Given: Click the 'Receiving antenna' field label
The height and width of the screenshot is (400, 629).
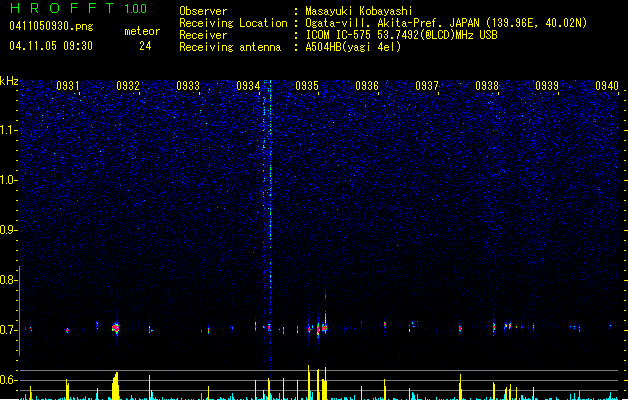Looking at the screenshot, I should click(230, 47).
